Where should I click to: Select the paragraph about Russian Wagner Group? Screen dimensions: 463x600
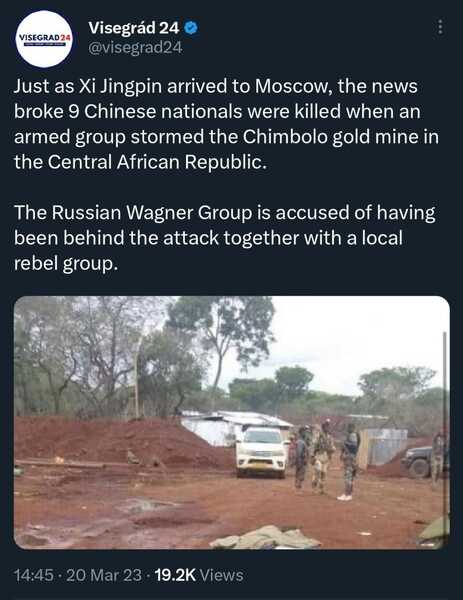click(x=225, y=238)
